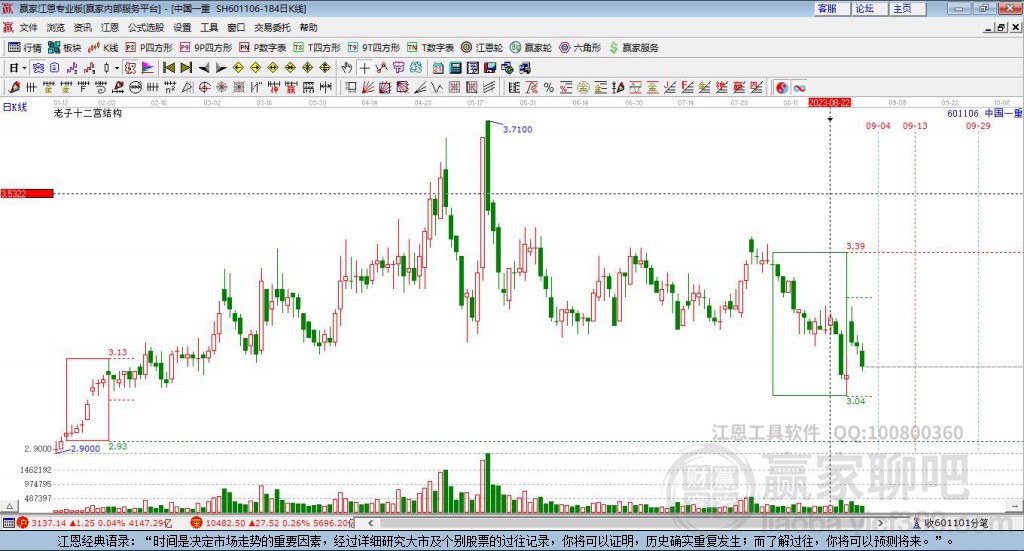Jump to last bar icon

pyautogui.click(x=186, y=68)
